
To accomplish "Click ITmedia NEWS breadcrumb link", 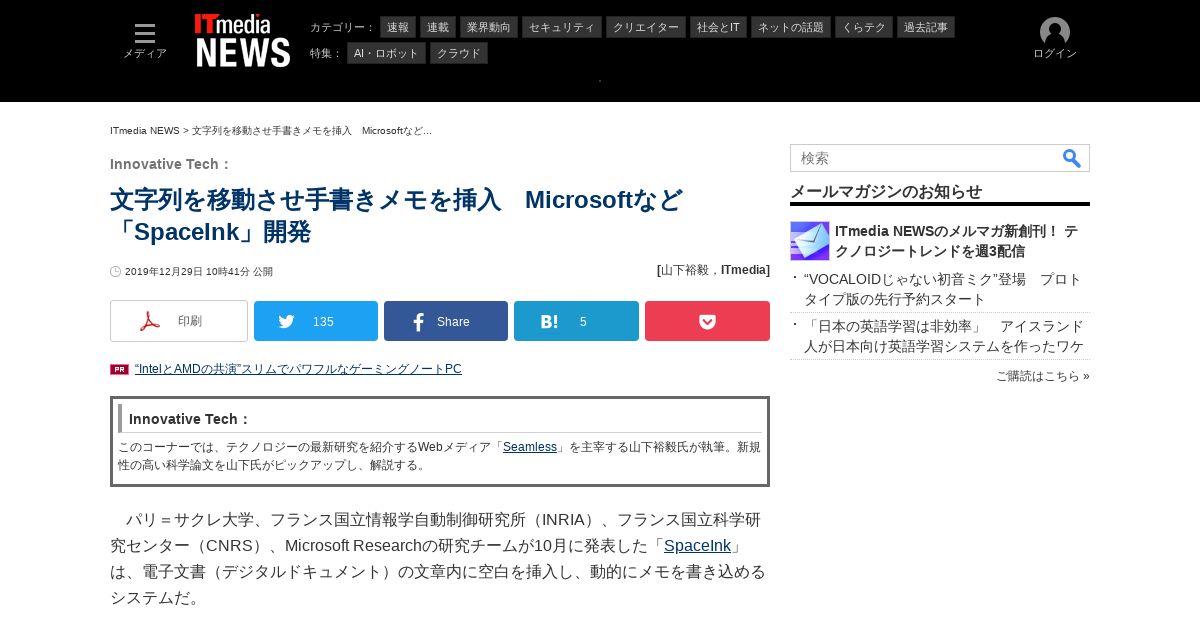I will tap(145, 131).
